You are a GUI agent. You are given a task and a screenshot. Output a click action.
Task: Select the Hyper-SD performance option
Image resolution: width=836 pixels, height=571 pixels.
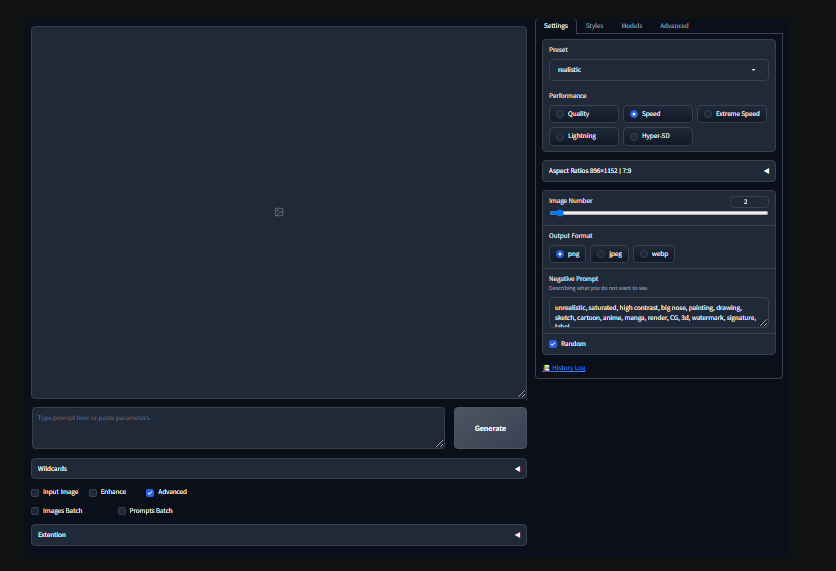tap(657, 136)
